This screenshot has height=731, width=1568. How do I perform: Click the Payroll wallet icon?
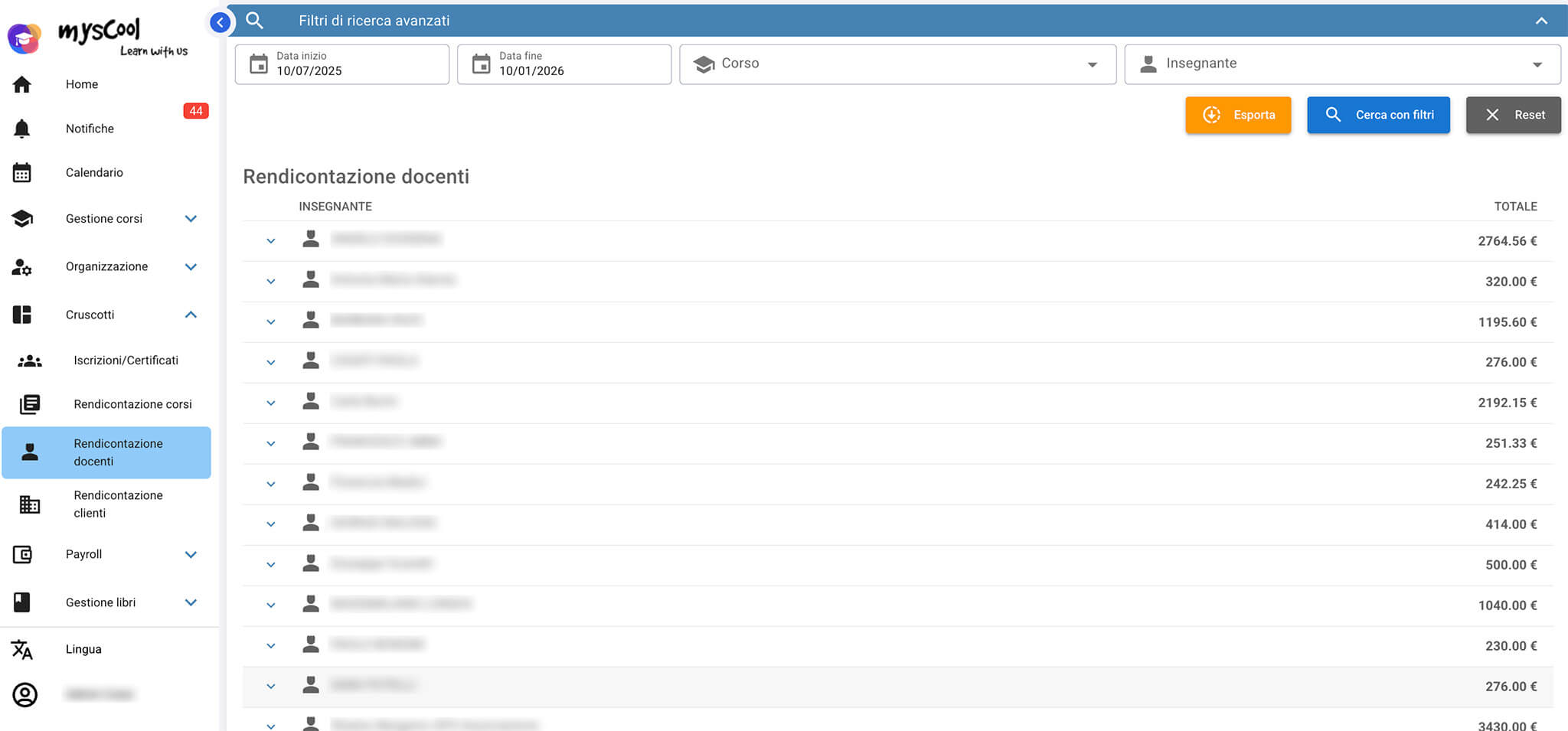[x=22, y=554]
